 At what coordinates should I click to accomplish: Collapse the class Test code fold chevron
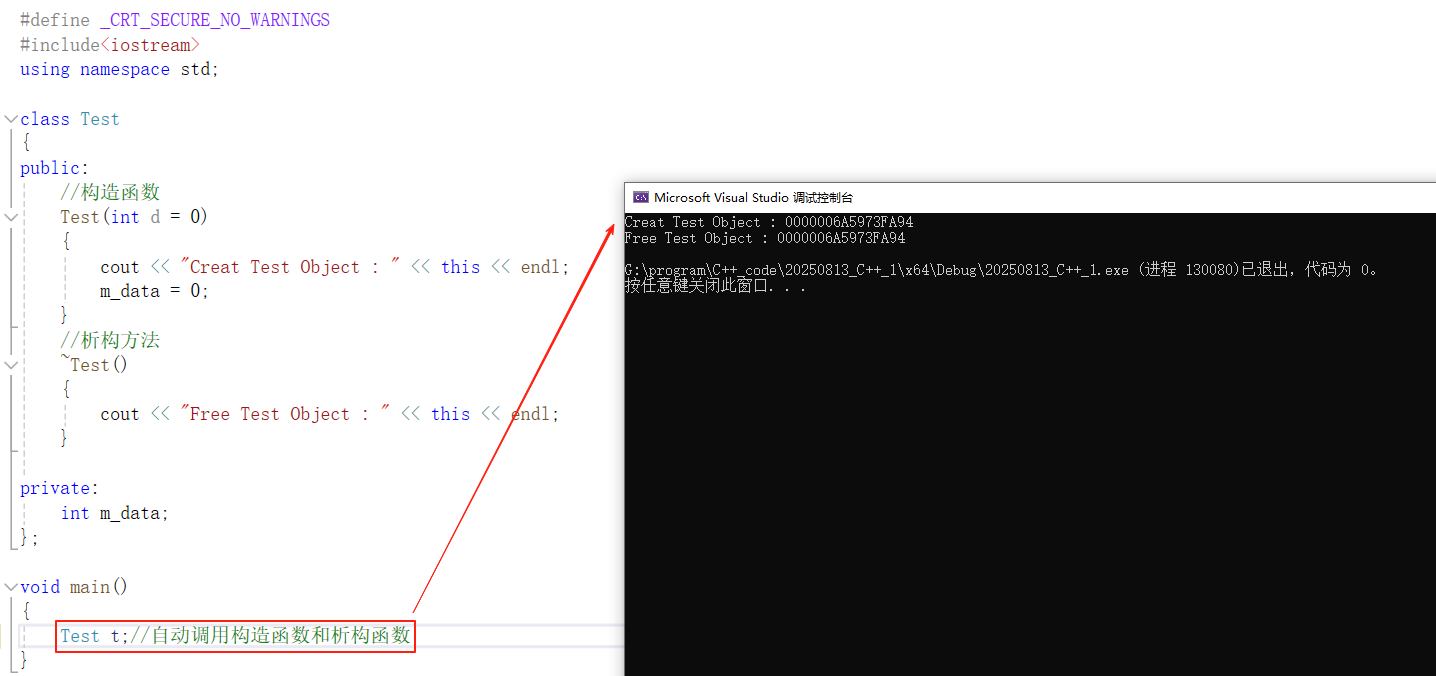[x=10, y=119]
